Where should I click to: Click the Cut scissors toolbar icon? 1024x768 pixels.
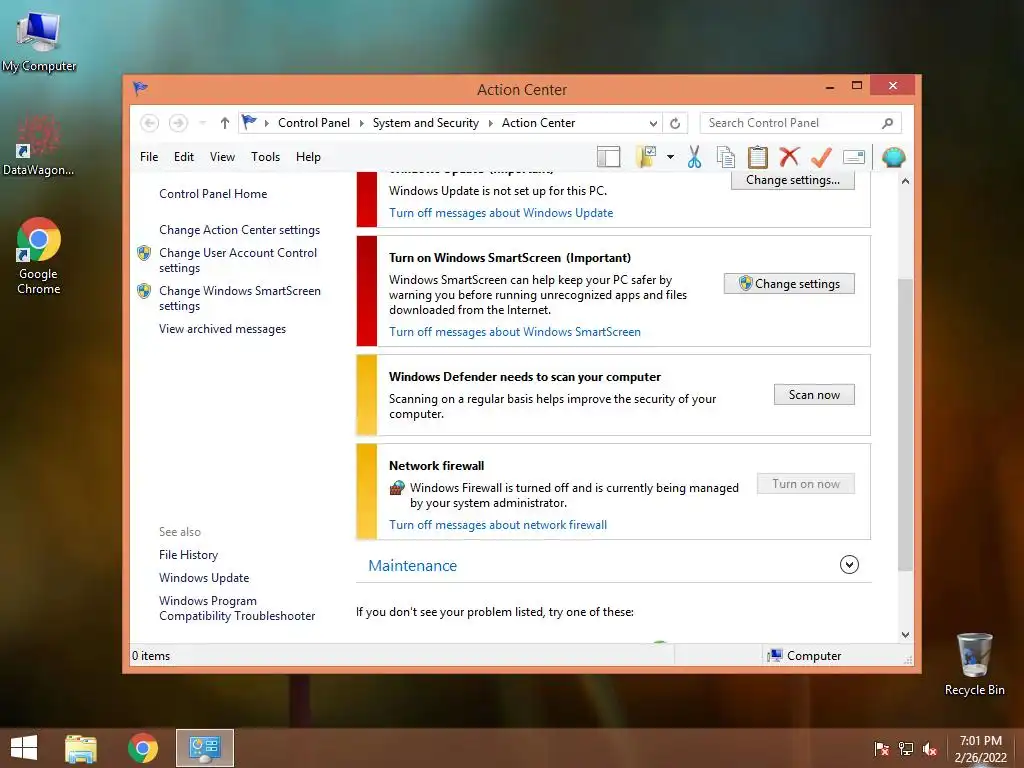[694, 157]
